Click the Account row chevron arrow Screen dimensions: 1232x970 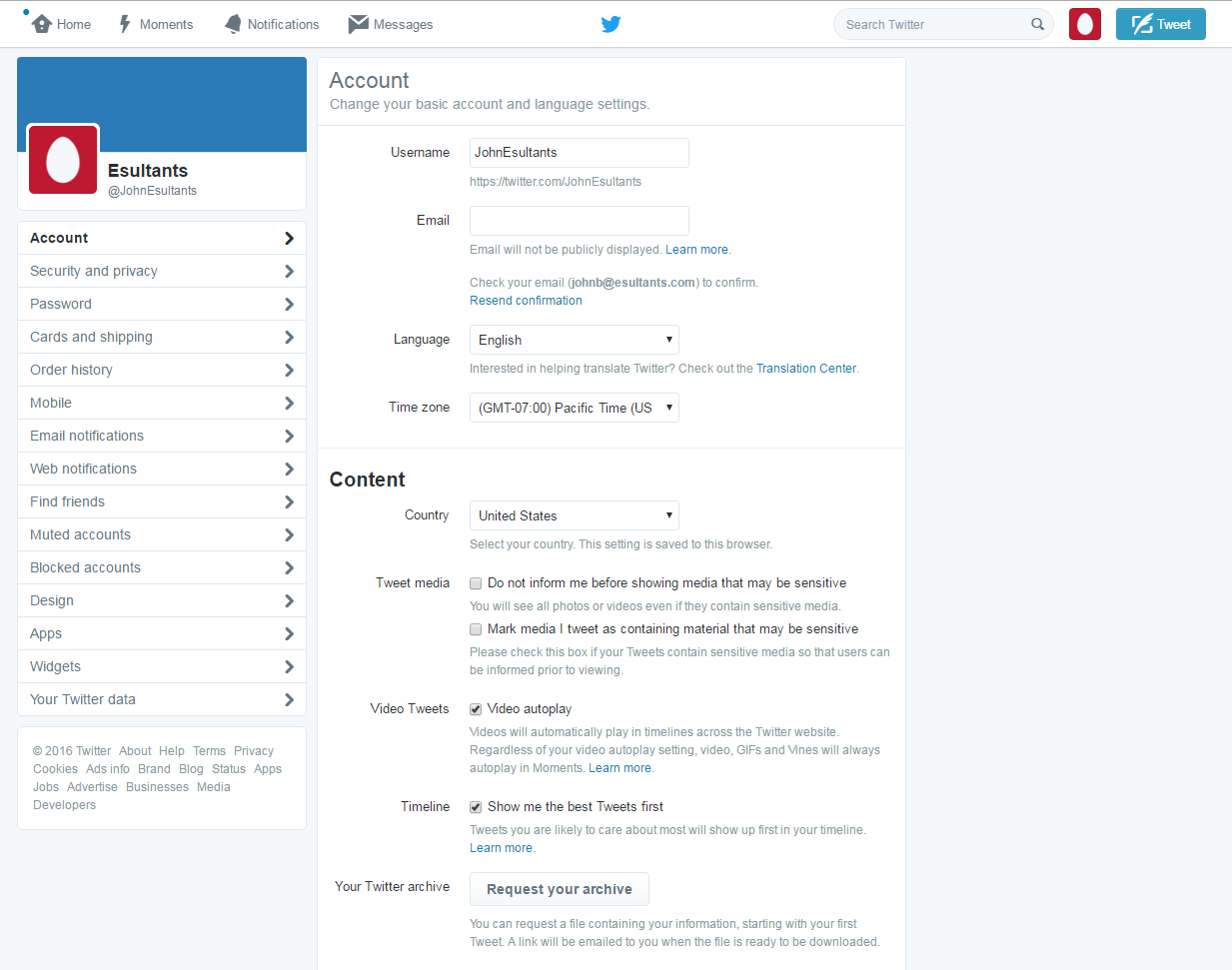pos(289,238)
